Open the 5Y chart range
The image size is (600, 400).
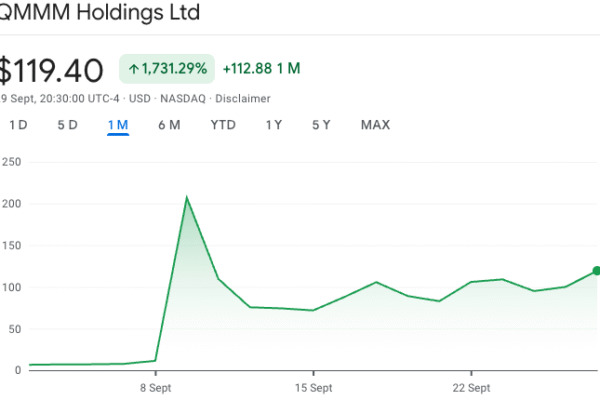coord(321,125)
